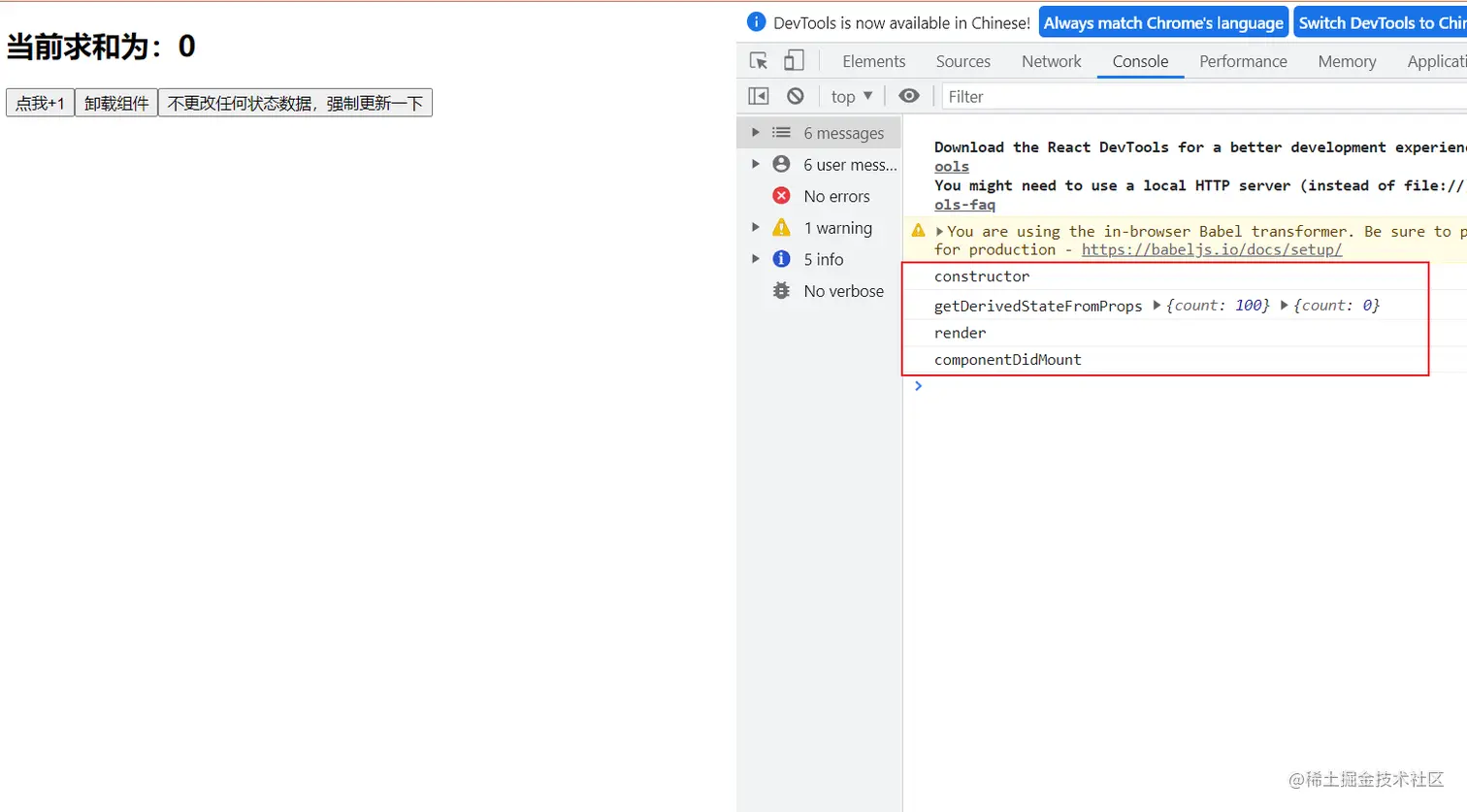Click the blue info icon in sidebar
Image resolution: width=1467 pixels, height=812 pixels.
click(x=781, y=259)
